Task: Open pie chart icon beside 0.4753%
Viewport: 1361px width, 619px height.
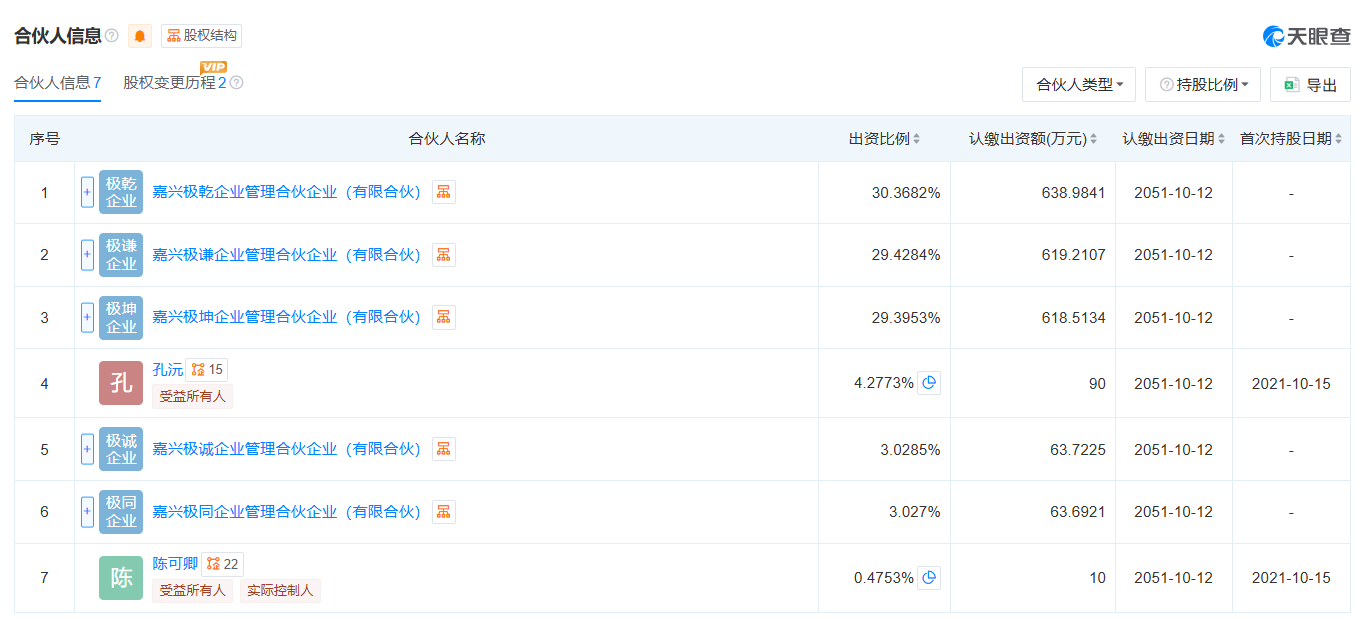Action: [x=929, y=578]
